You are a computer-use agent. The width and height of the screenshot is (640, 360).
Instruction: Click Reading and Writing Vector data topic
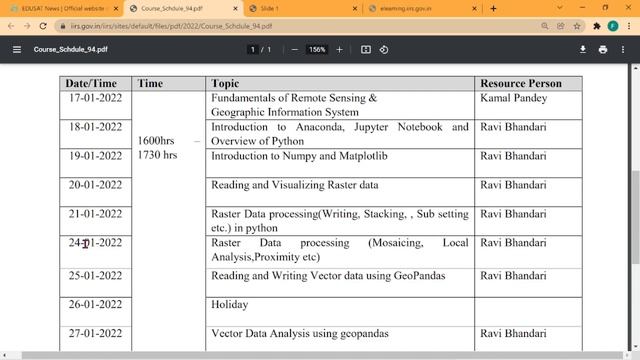(328, 276)
